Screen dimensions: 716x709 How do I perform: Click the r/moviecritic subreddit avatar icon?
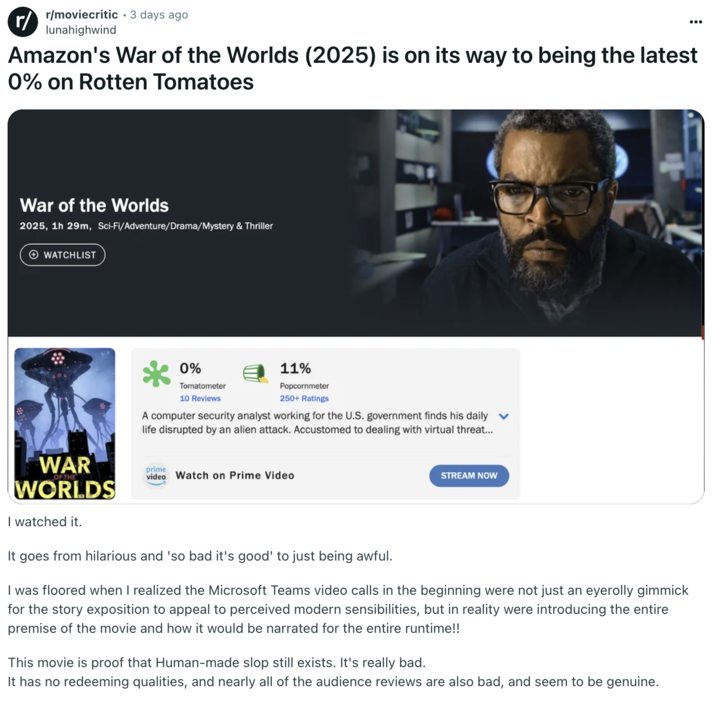pos(22,22)
